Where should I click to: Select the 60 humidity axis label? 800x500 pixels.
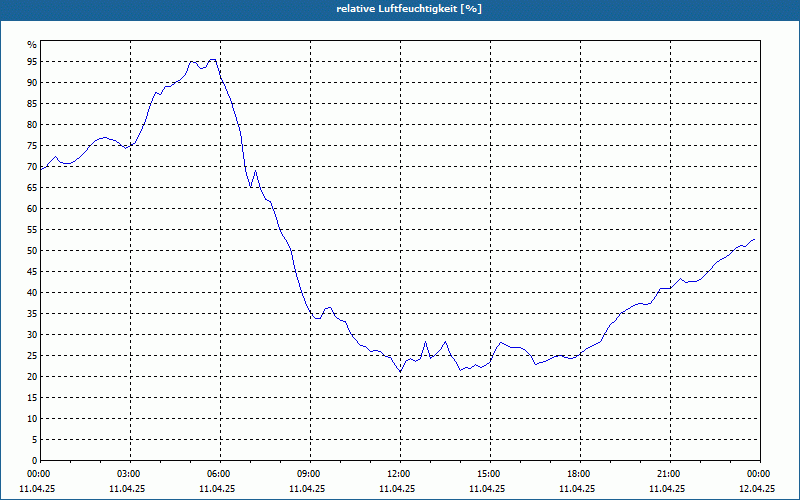(32, 209)
